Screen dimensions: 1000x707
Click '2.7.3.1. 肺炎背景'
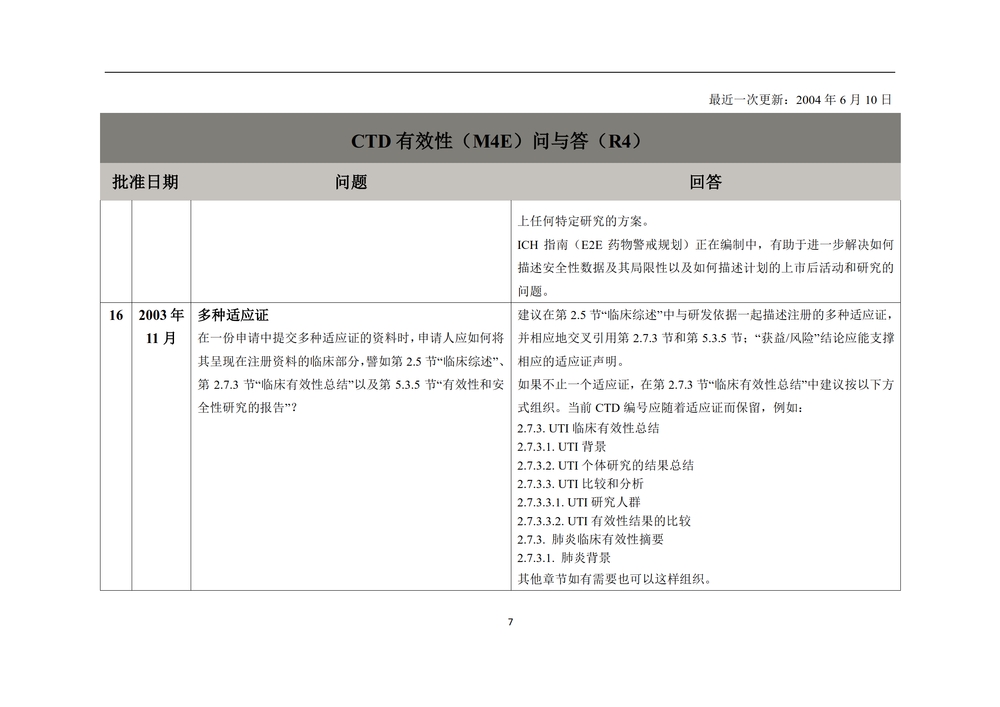tap(564, 558)
